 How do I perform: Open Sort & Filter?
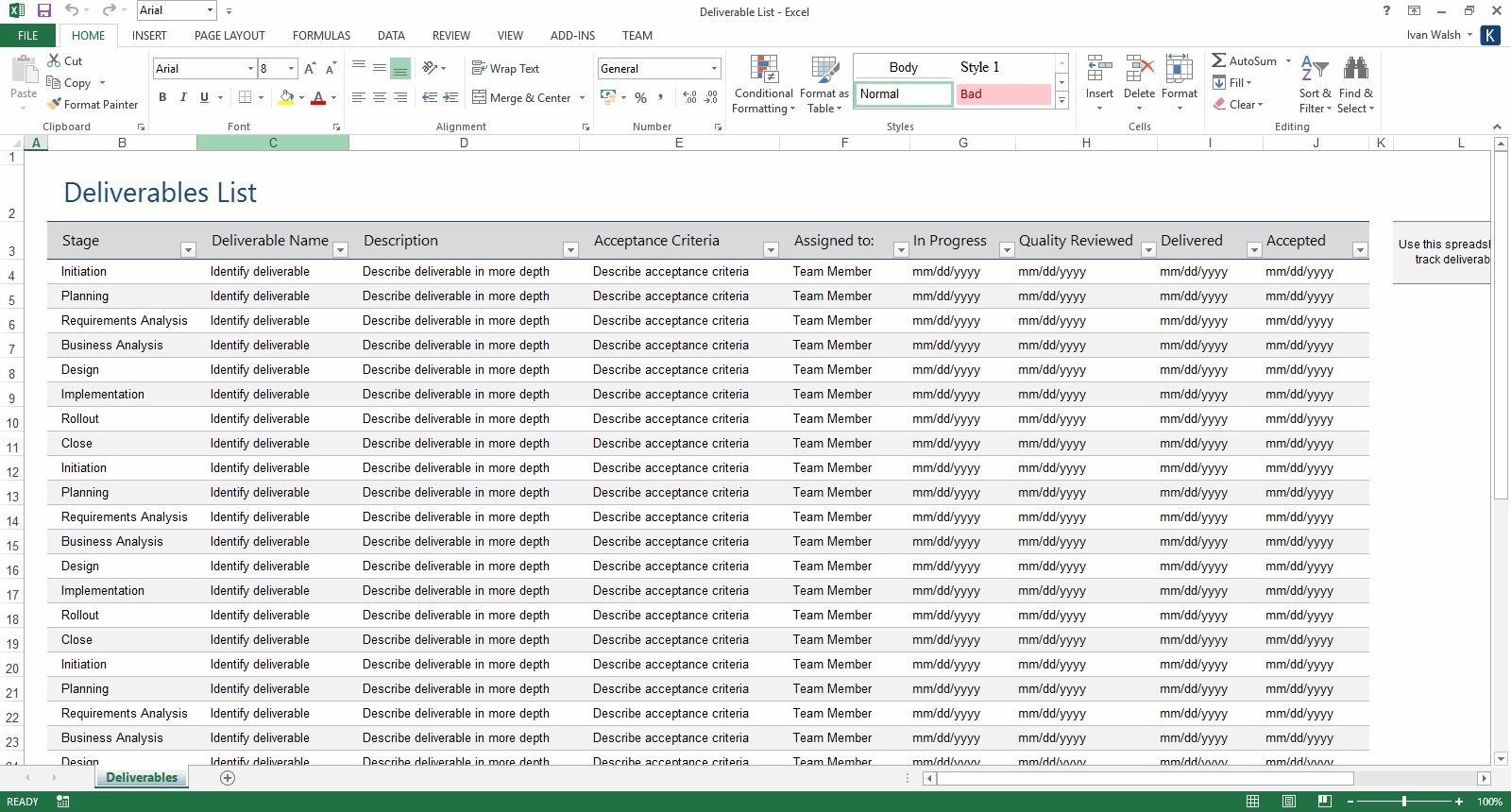[x=1315, y=84]
